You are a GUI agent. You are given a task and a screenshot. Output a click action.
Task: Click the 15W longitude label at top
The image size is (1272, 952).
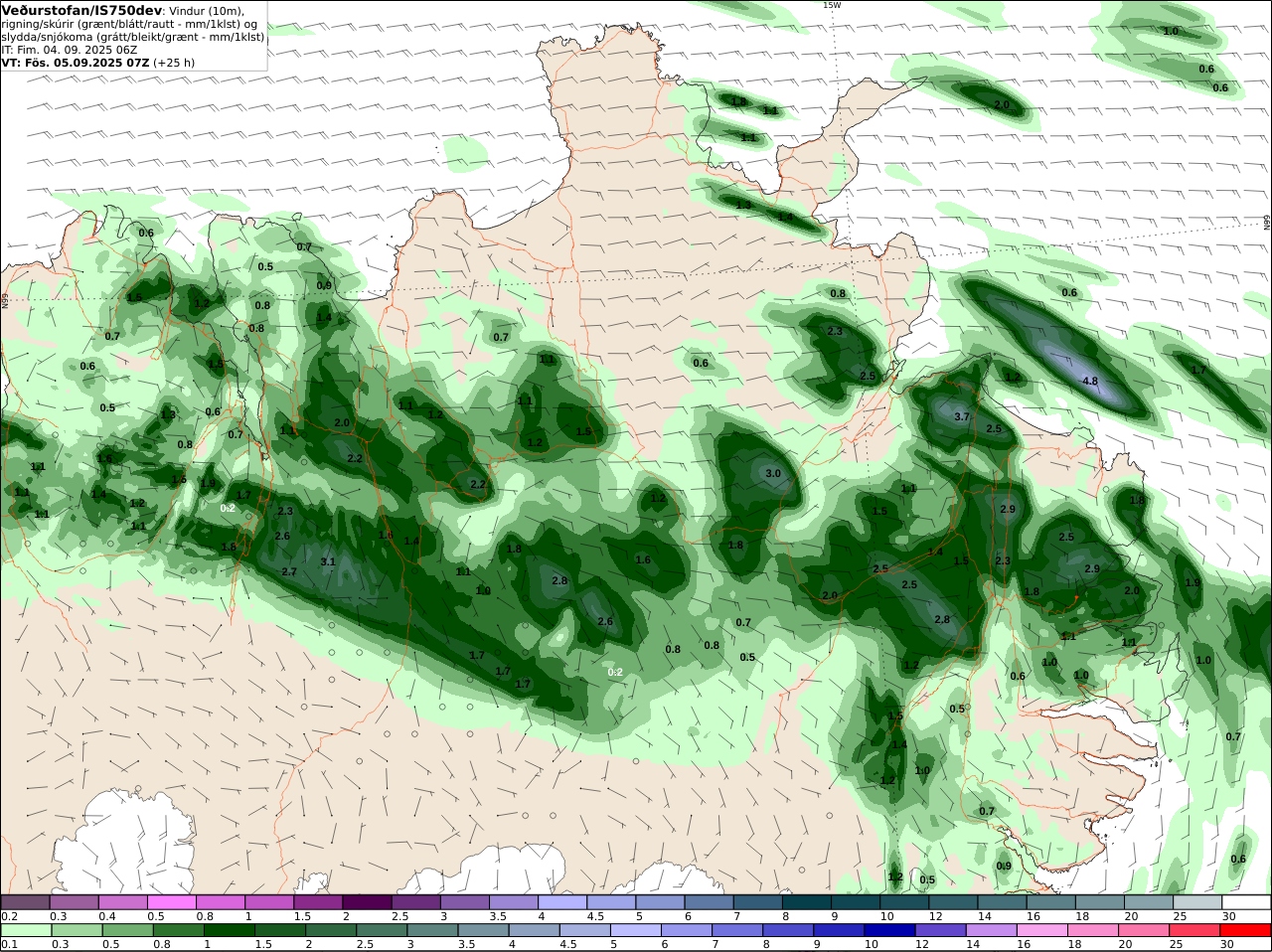pos(831,5)
